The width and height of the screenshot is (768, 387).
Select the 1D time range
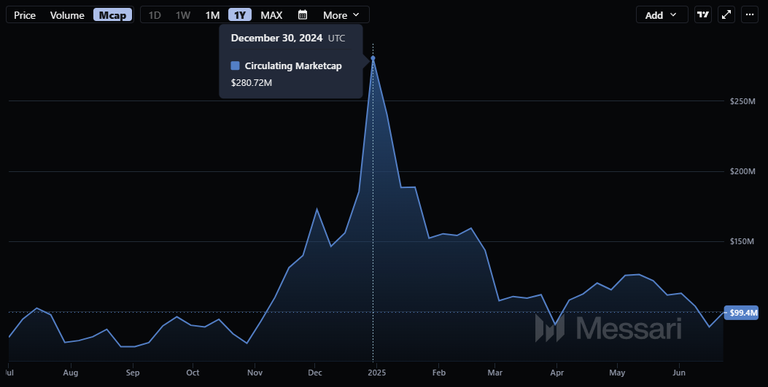[x=155, y=15]
